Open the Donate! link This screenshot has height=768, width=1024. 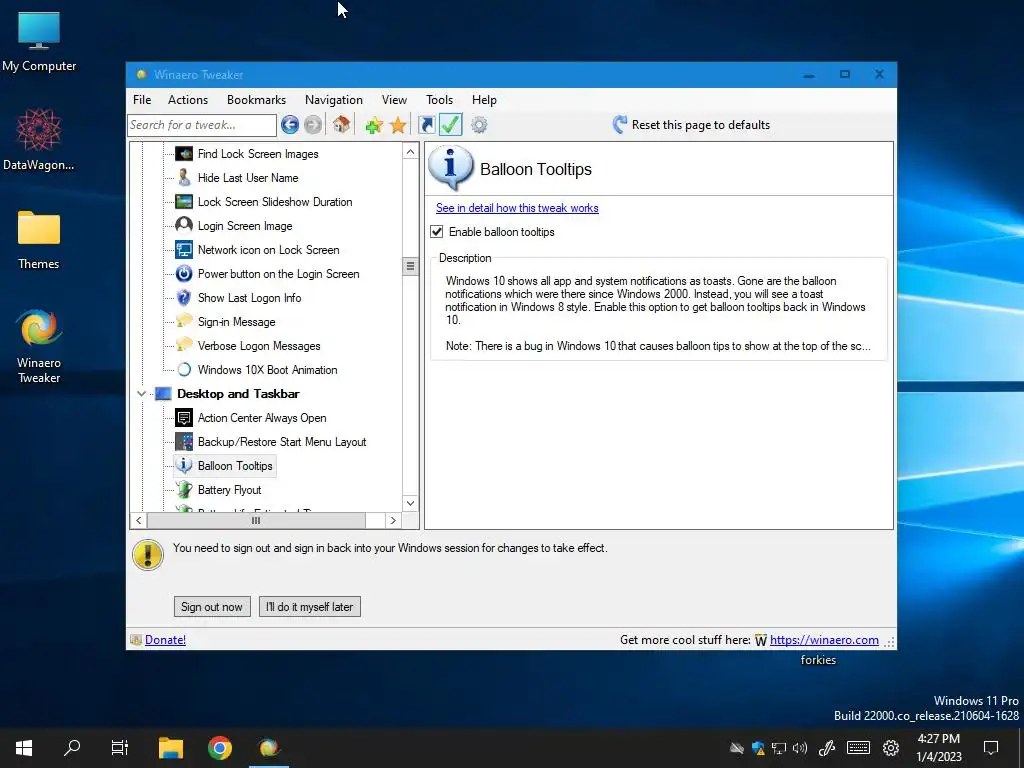(x=165, y=640)
